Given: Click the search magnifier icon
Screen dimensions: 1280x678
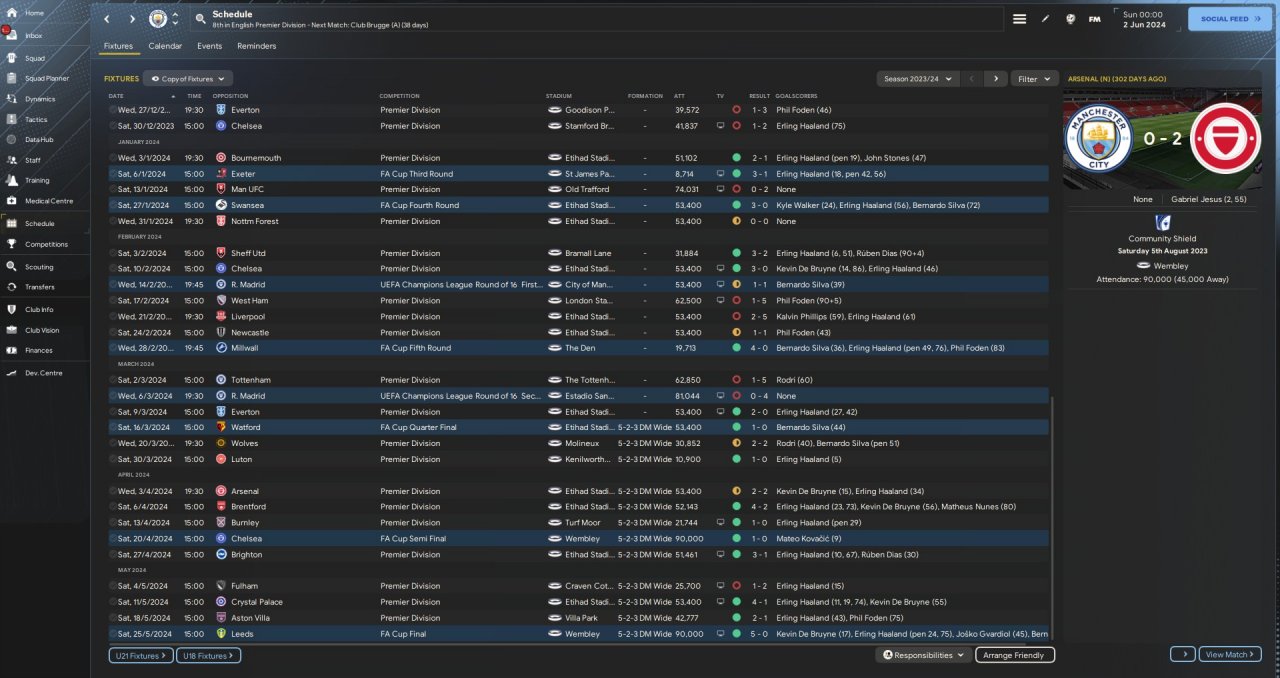Looking at the screenshot, I should click(x=201, y=19).
